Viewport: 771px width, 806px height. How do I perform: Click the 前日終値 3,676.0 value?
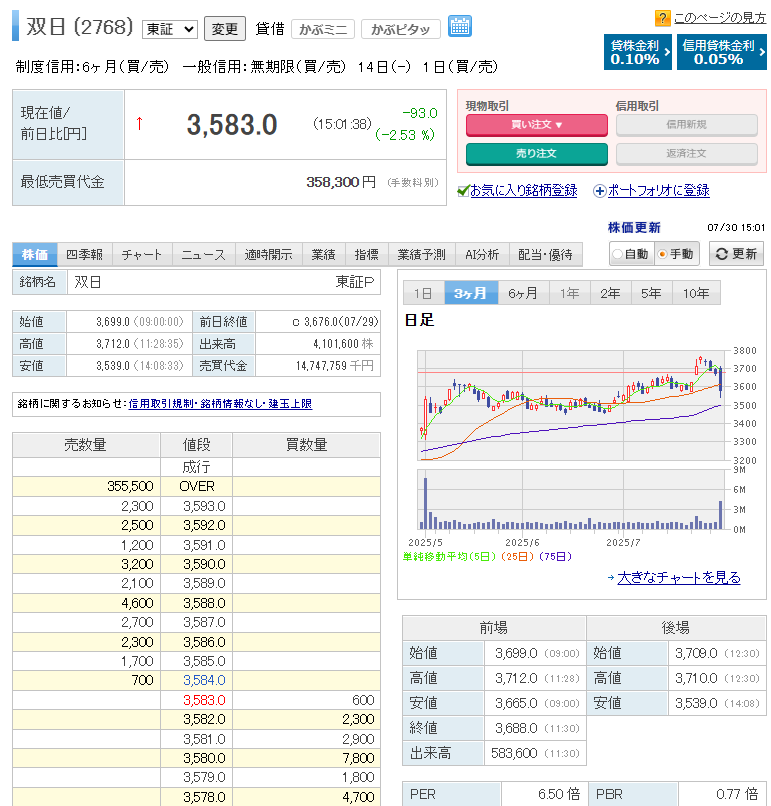(335, 322)
